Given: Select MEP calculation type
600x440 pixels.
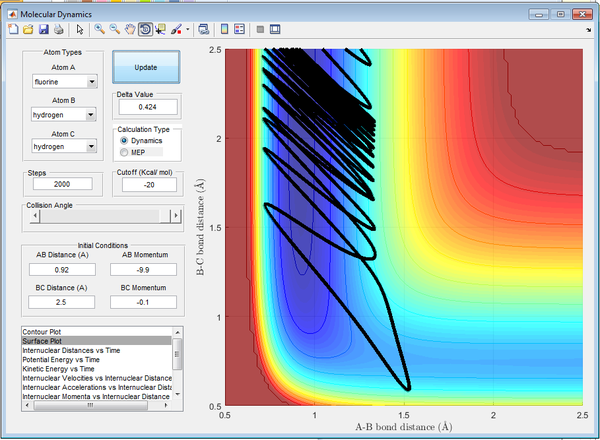Looking at the screenshot, I should click(125, 153).
